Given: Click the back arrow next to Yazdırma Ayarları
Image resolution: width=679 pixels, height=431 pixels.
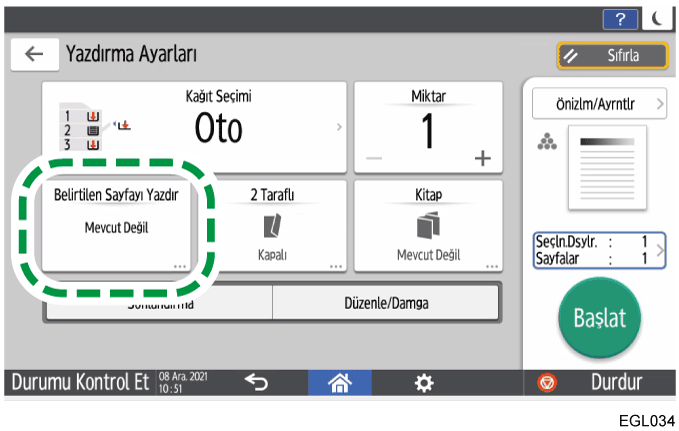Looking at the screenshot, I should tap(34, 55).
